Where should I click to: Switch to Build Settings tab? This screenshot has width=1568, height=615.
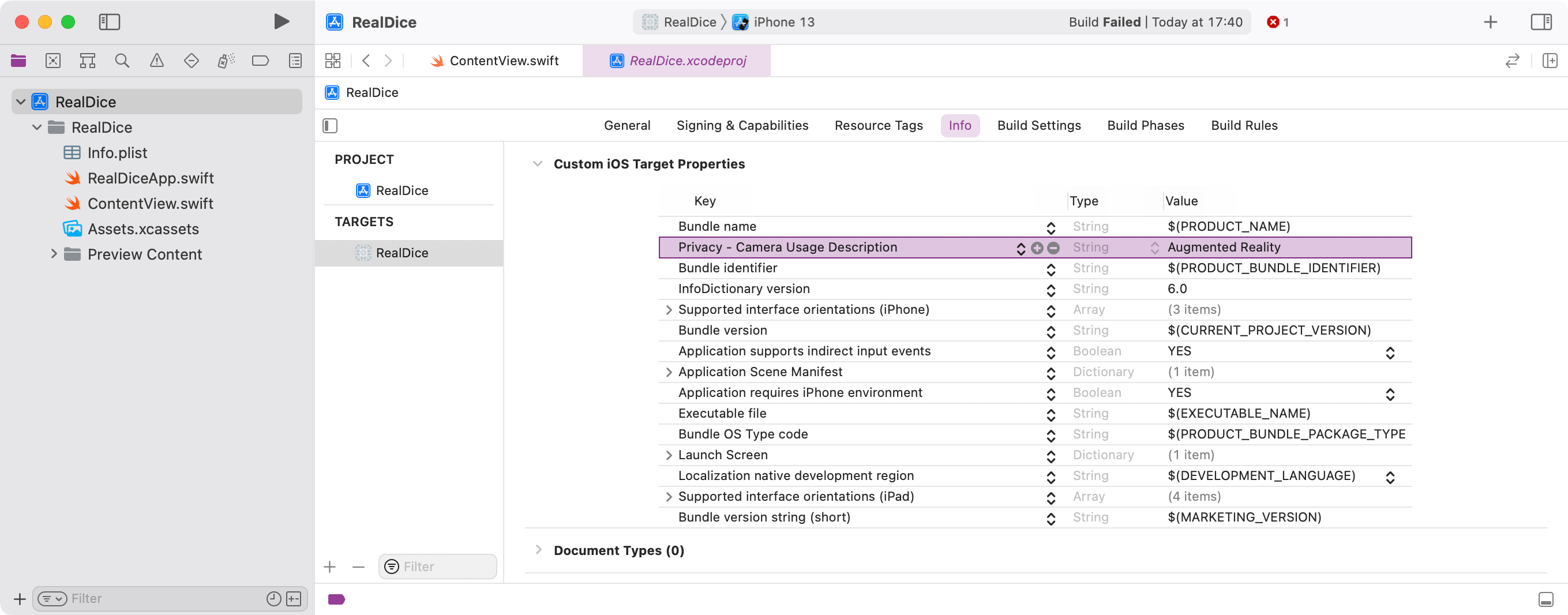point(1039,125)
